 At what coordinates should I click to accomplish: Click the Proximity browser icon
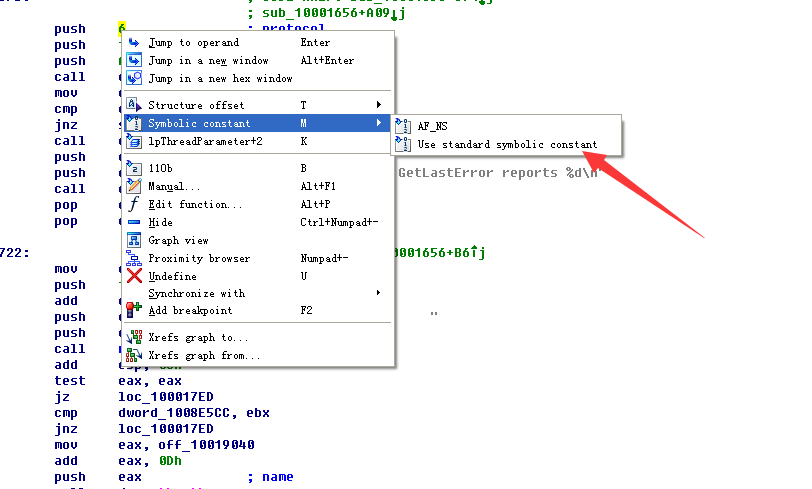click(x=134, y=258)
